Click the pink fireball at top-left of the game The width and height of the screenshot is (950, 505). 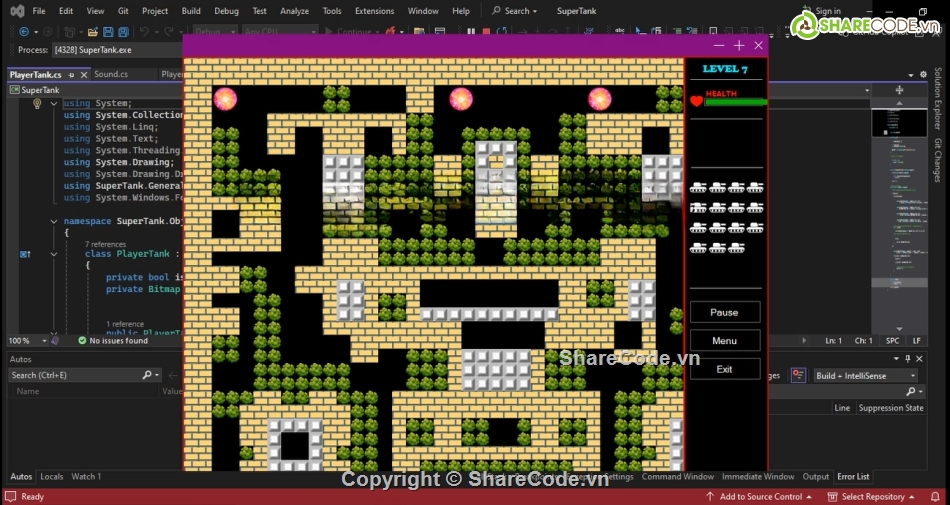coord(225,99)
